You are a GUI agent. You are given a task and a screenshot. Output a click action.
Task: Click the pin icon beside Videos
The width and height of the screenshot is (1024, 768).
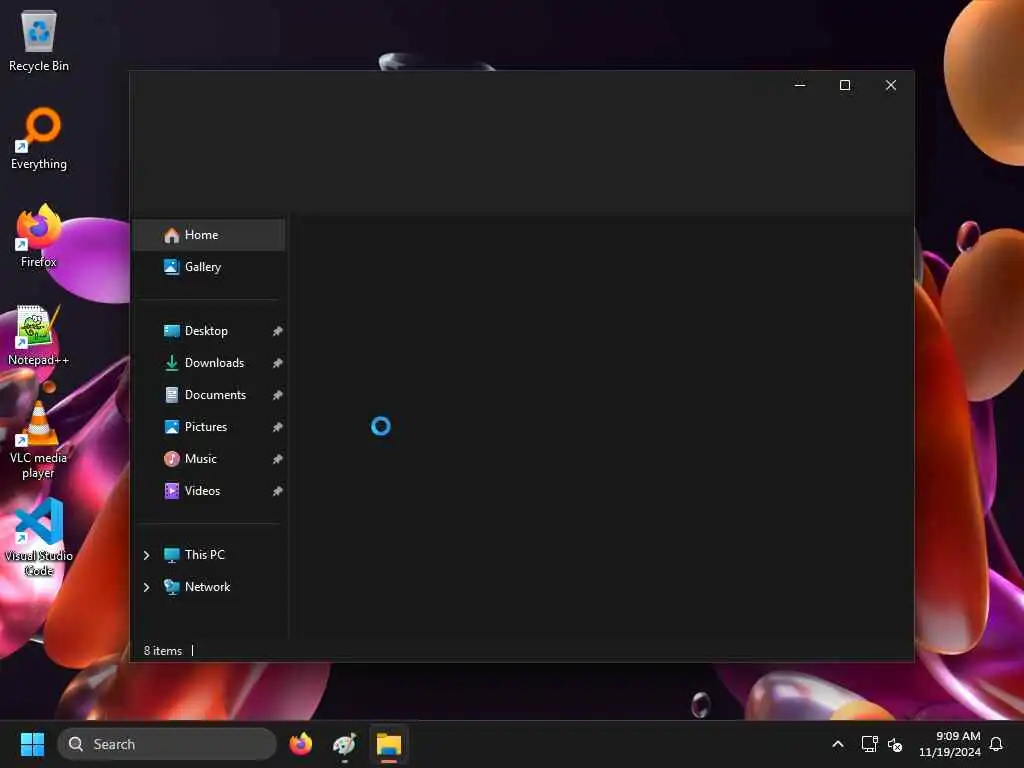click(x=278, y=491)
